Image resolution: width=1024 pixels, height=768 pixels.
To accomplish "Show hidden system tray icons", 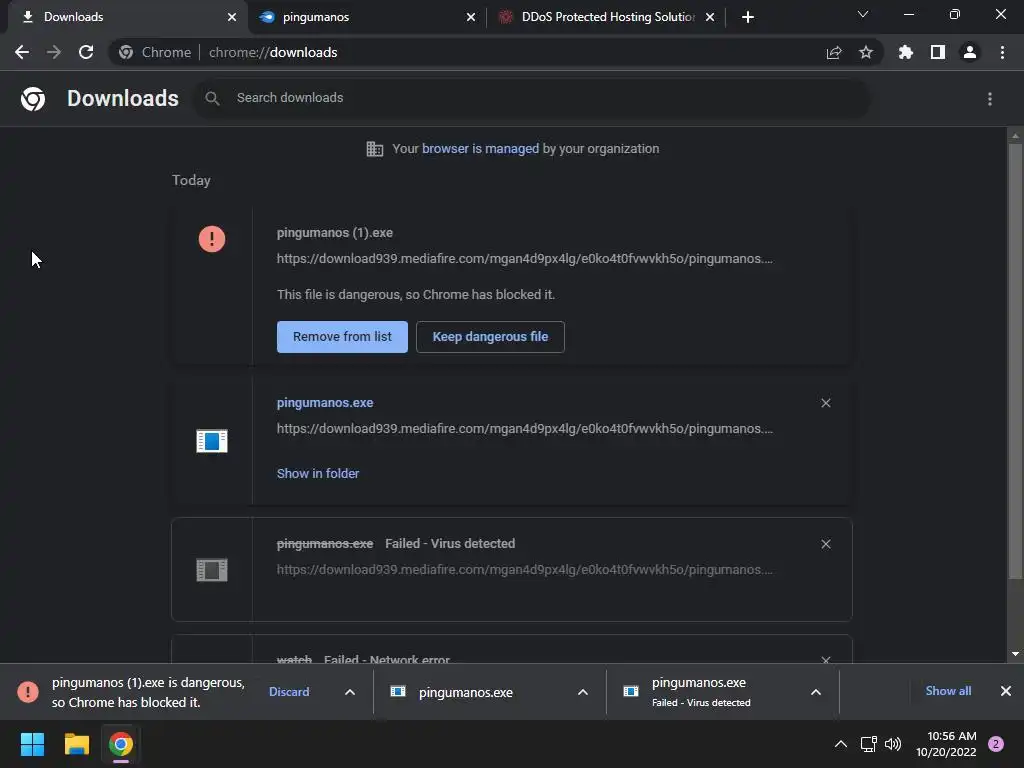I will pyautogui.click(x=841, y=744).
